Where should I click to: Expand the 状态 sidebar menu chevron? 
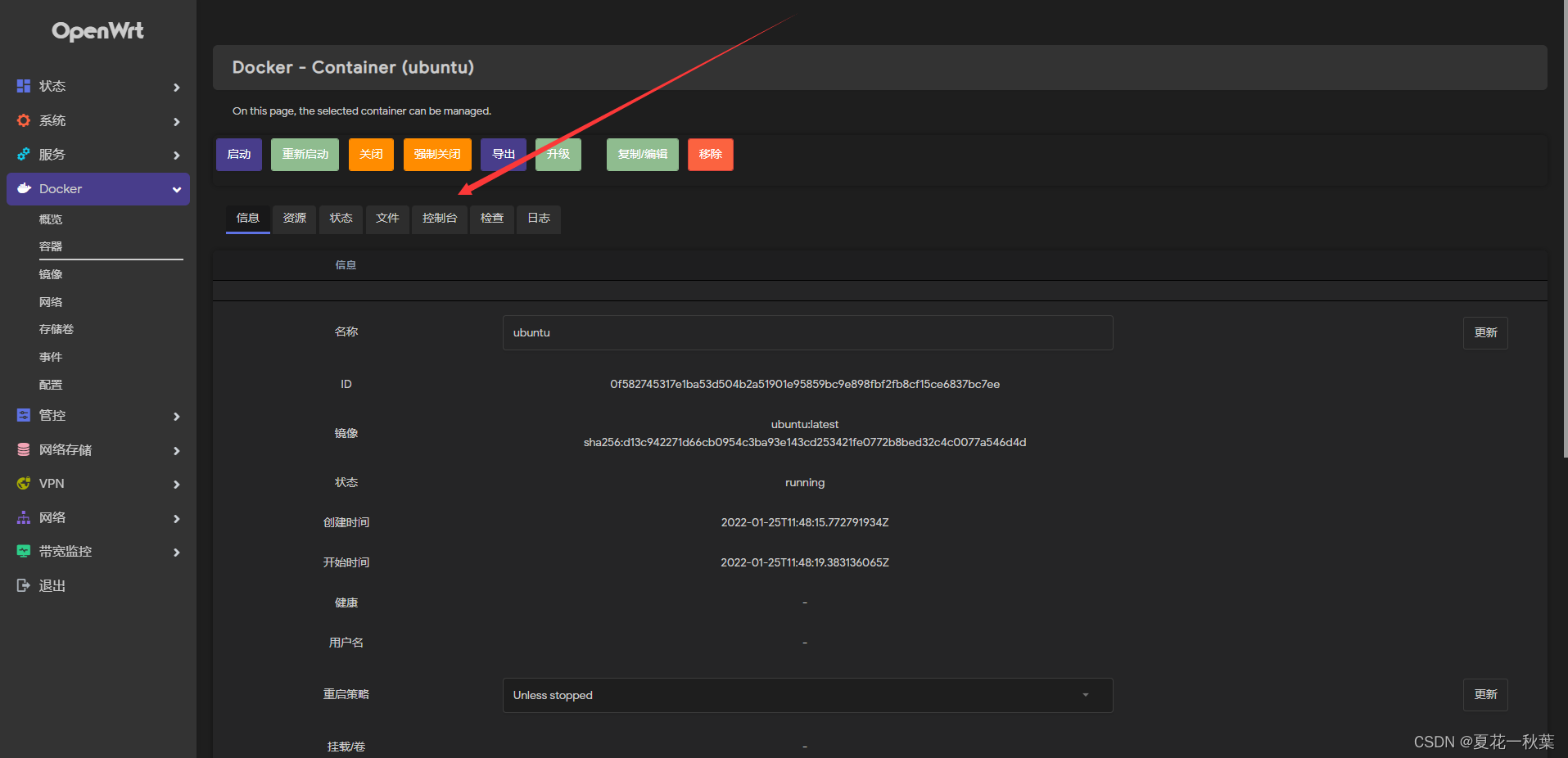pyautogui.click(x=176, y=87)
